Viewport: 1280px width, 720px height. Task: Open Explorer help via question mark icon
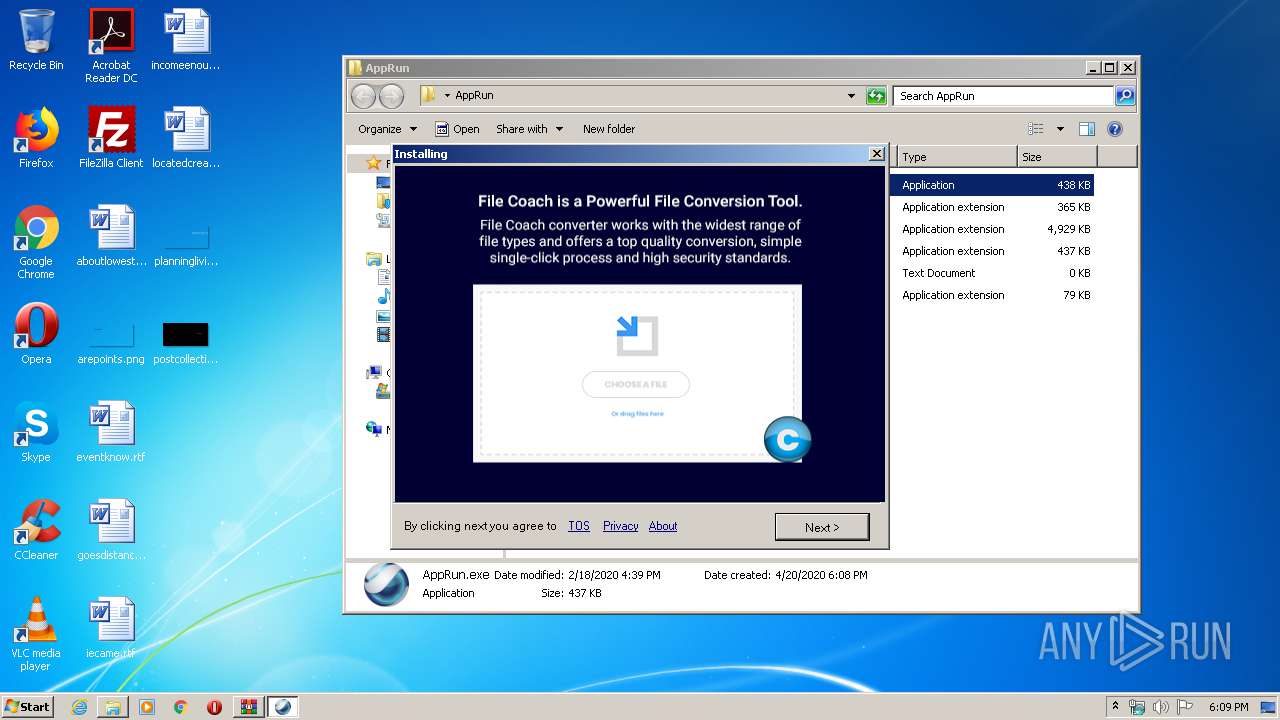pos(1115,129)
